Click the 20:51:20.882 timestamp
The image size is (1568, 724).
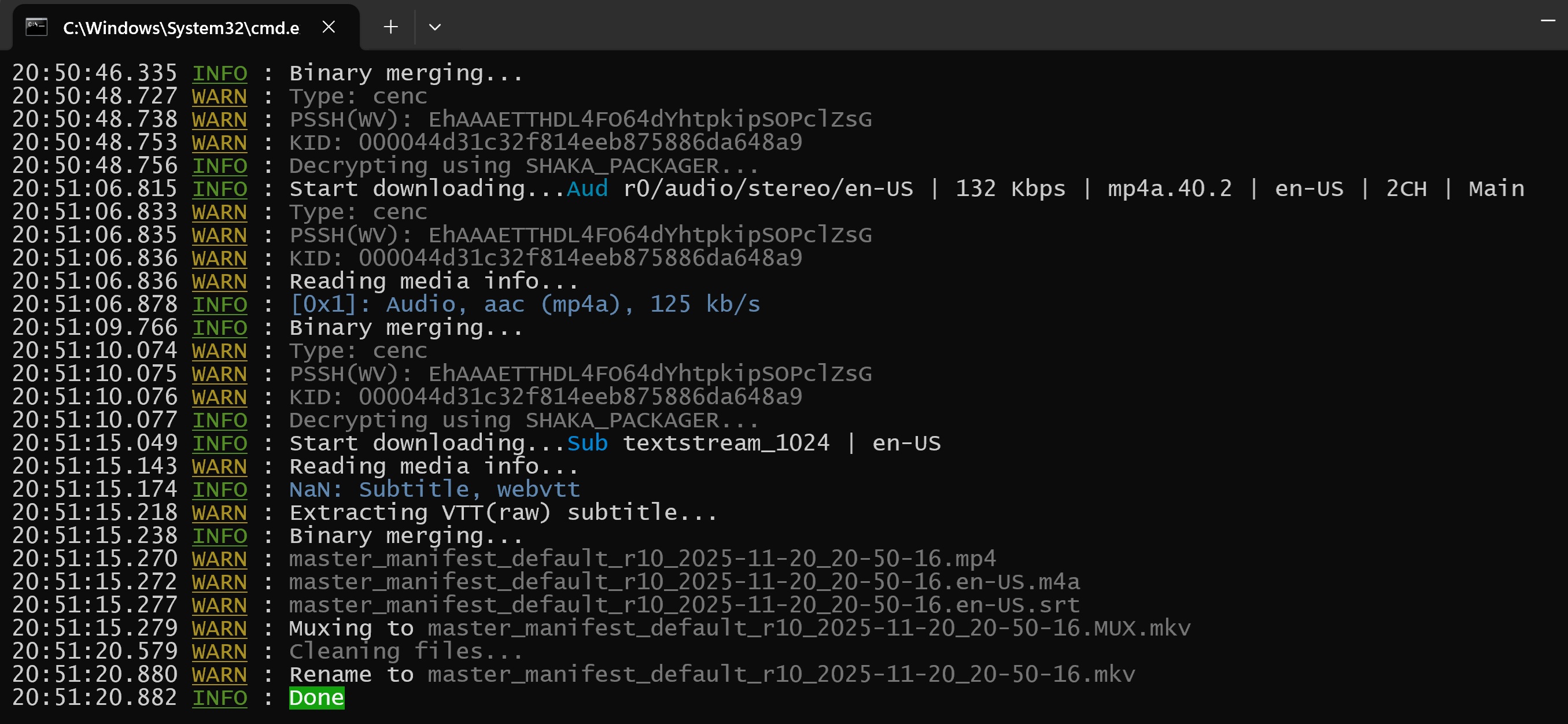pyautogui.click(x=94, y=698)
